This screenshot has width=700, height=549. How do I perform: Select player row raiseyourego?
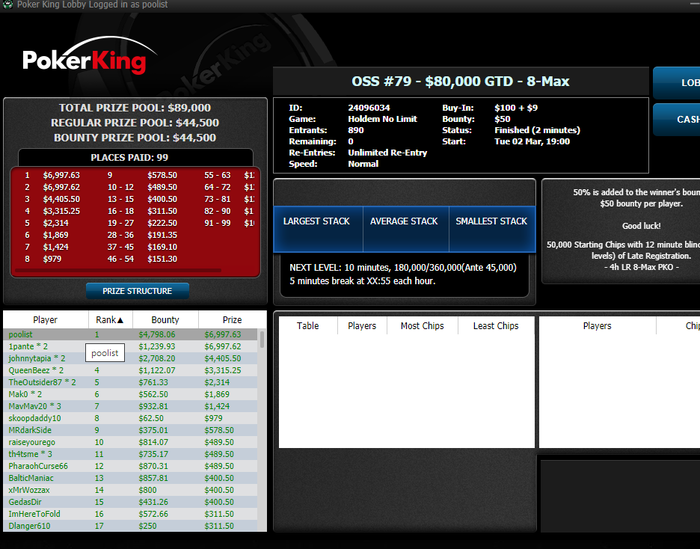130,442
